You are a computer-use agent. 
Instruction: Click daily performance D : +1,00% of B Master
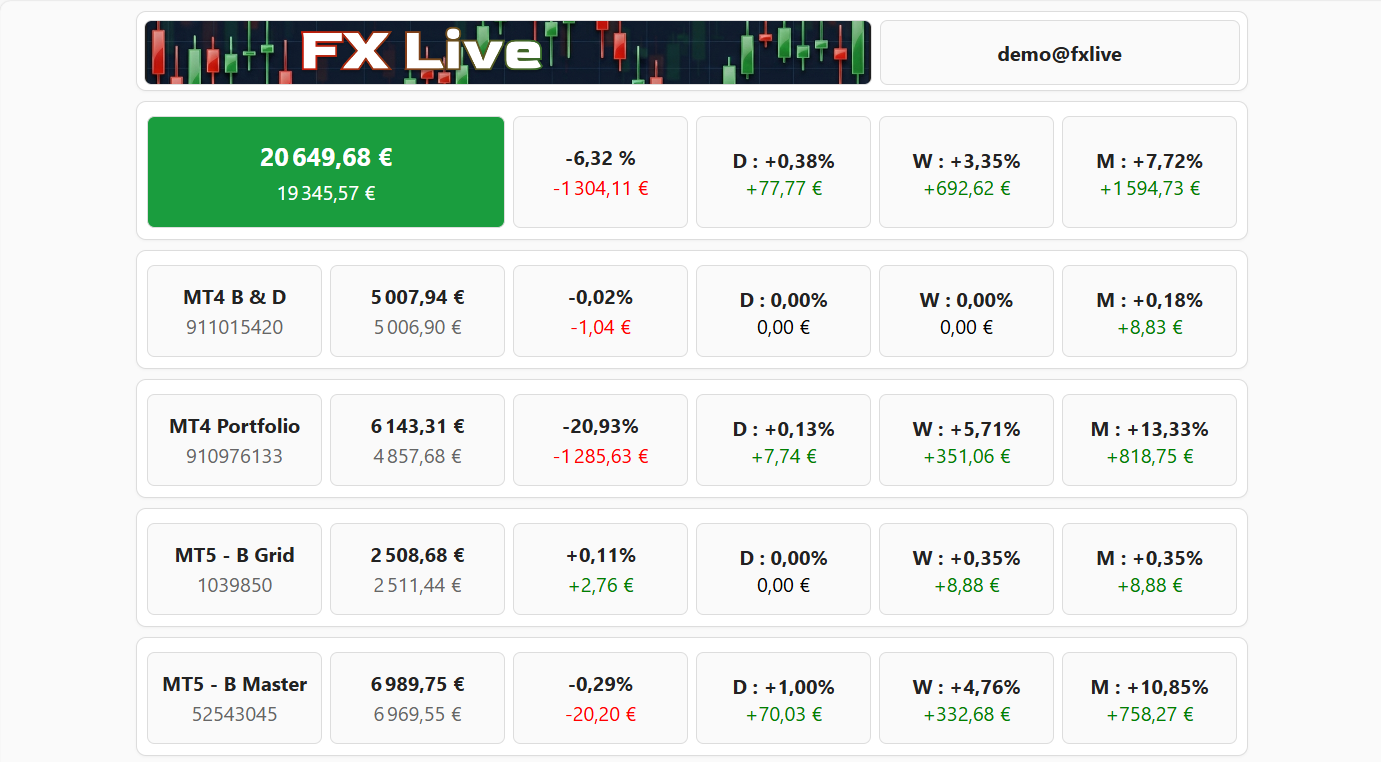(x=782, y=697)
